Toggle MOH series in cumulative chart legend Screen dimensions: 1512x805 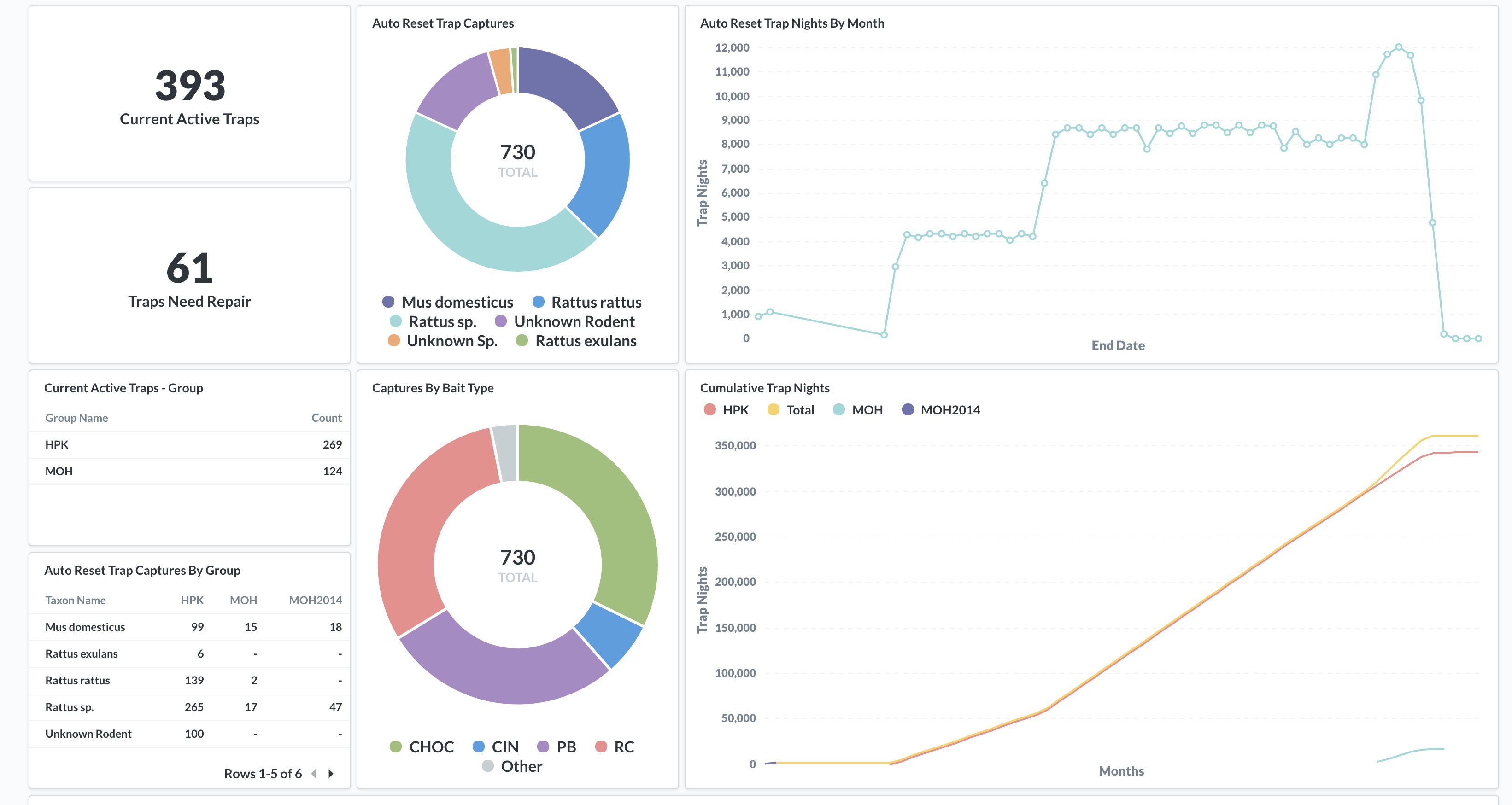click(857, 410)
